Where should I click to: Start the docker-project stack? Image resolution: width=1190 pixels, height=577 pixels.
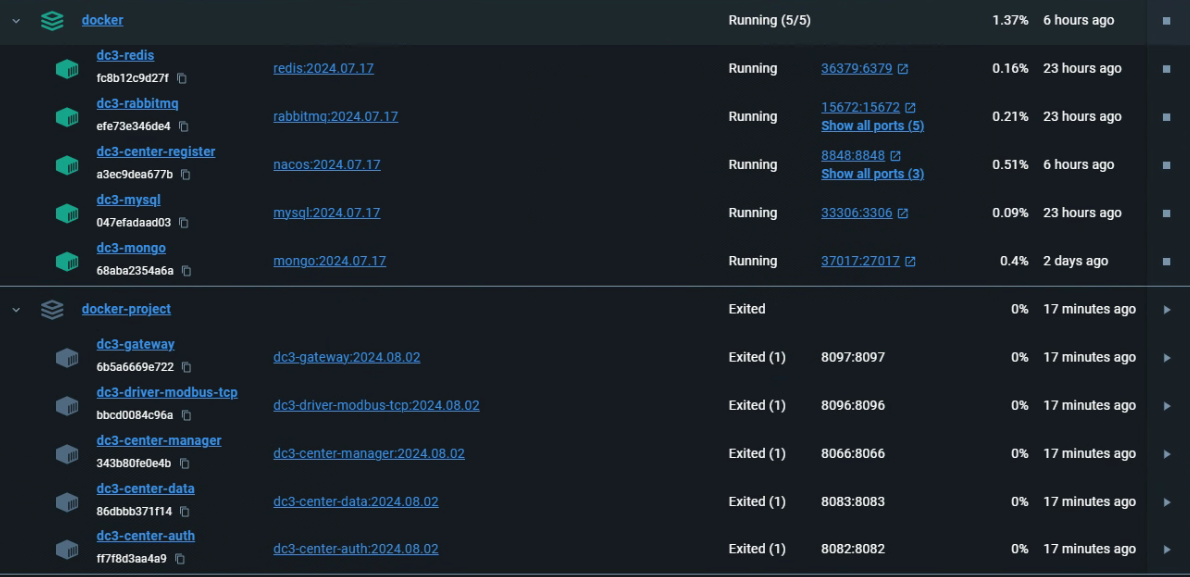pyautogui.click(x=1166, y=309)
